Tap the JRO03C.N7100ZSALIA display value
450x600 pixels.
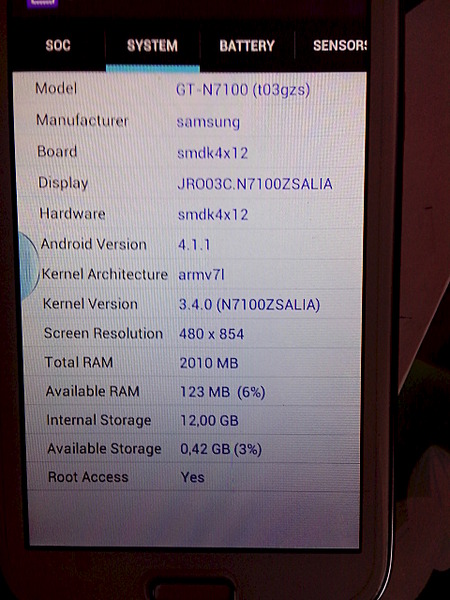point(255,184)
